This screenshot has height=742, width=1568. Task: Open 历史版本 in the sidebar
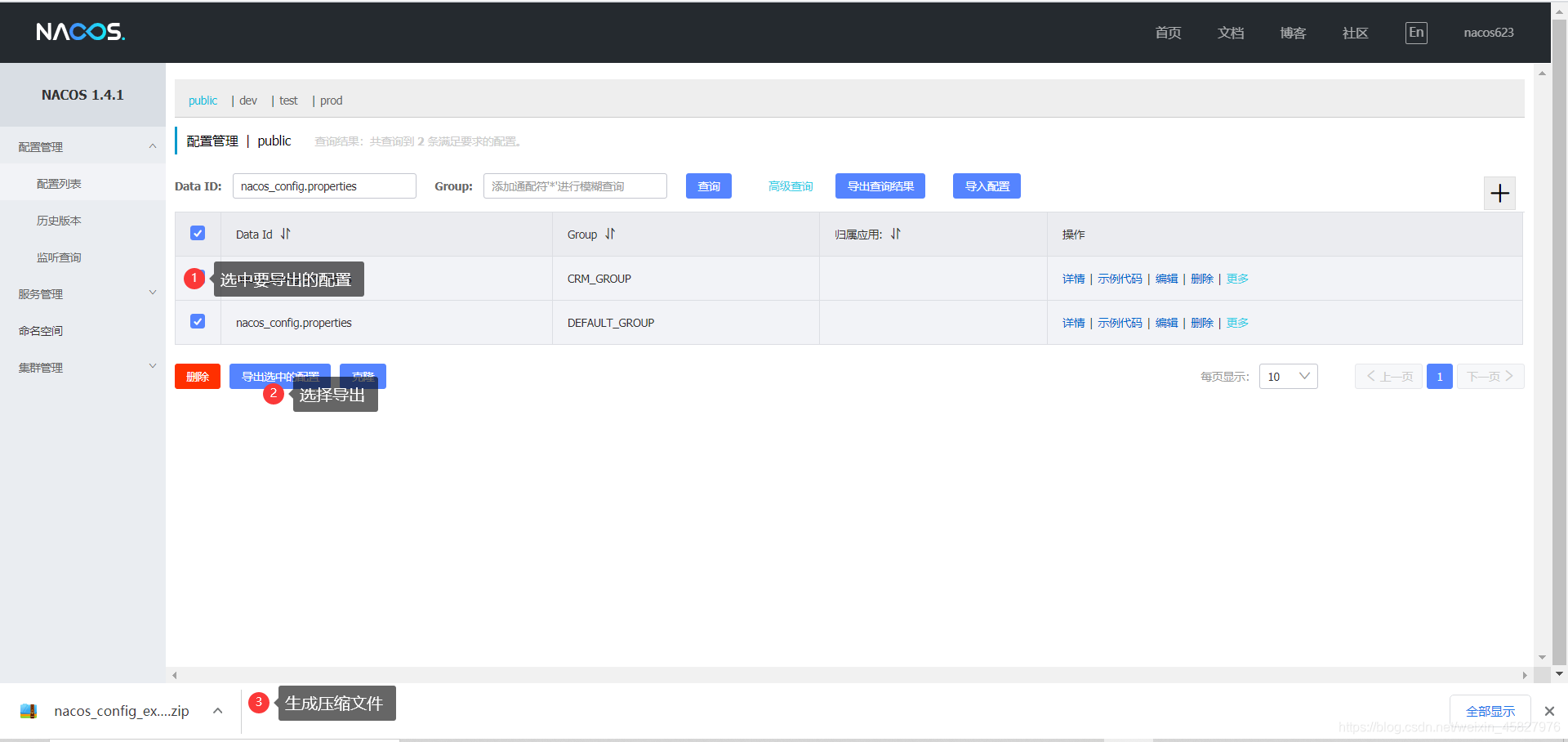tap(59, 221)
